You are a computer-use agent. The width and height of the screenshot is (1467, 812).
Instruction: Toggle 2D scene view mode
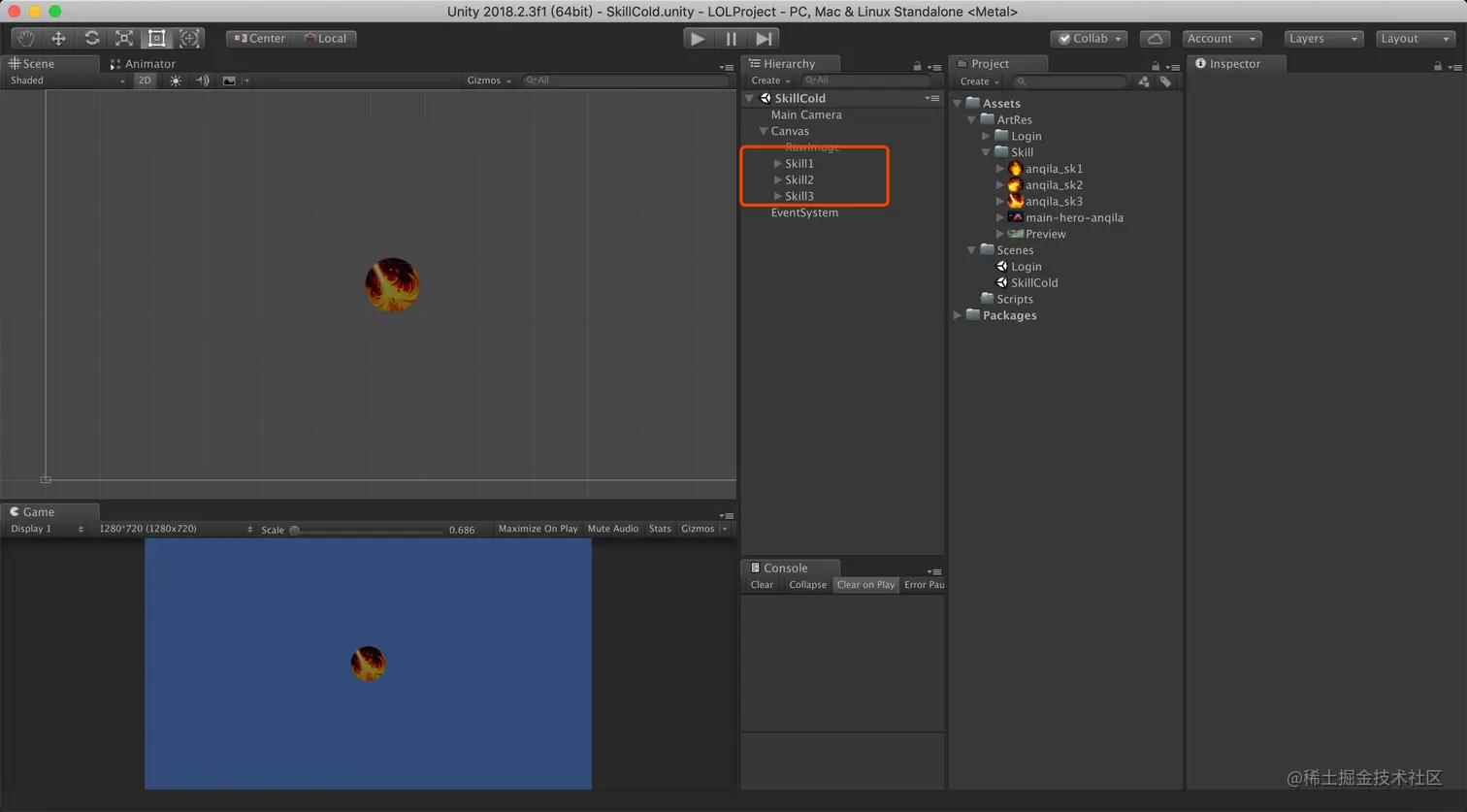(145, 81)
